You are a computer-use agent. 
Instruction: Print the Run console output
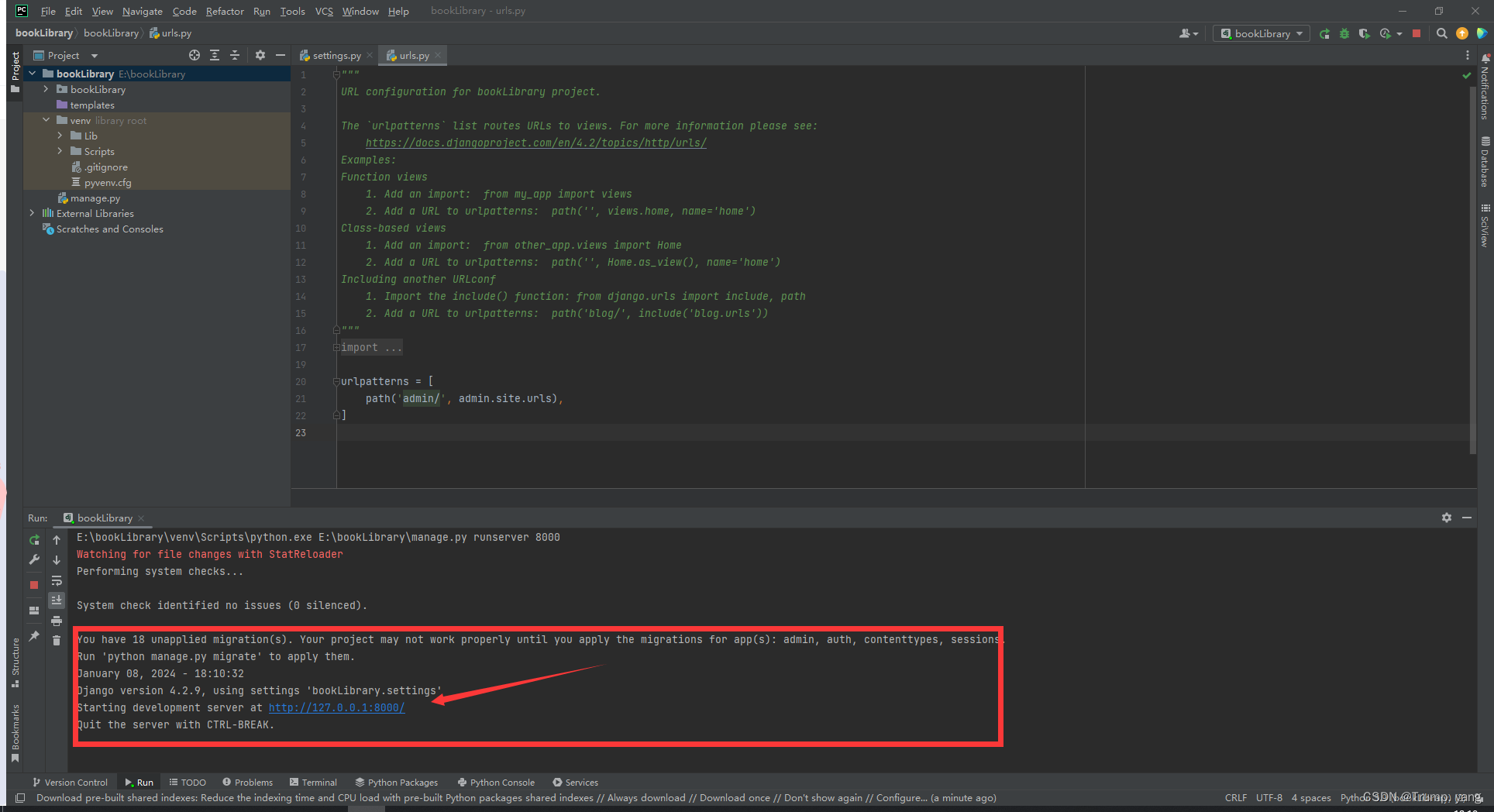(x=57, y=620)
